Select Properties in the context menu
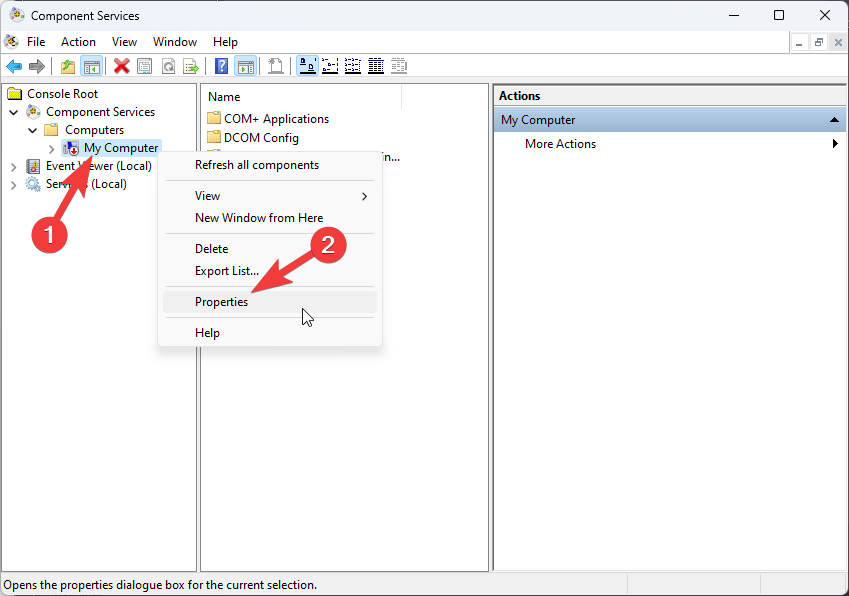849x596 pixels. click(x=221, y=302)
